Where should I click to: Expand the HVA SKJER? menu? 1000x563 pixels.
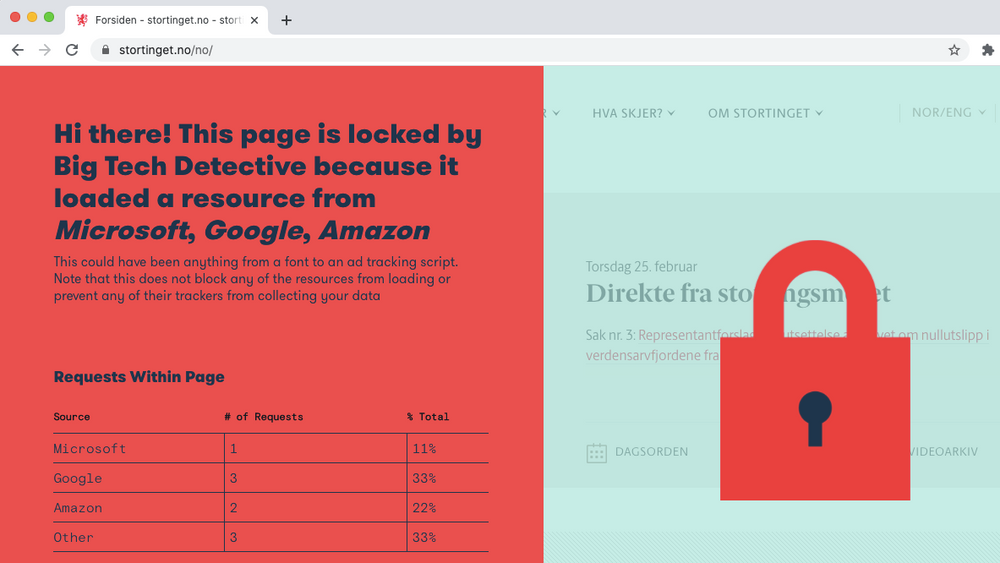pos(633,113)
